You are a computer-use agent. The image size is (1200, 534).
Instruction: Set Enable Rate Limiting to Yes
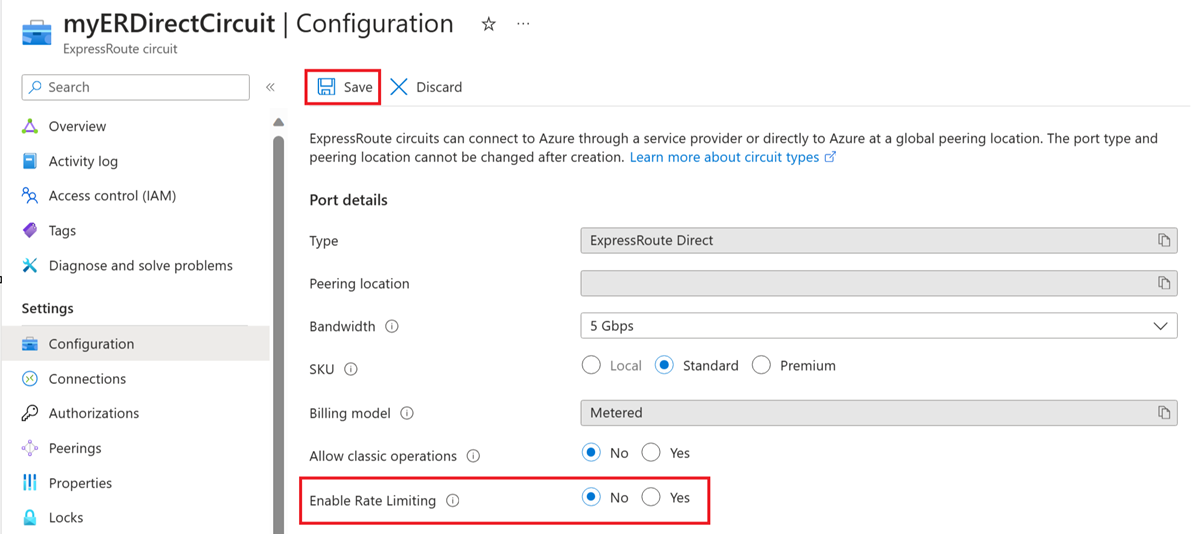tap(651, 497)
